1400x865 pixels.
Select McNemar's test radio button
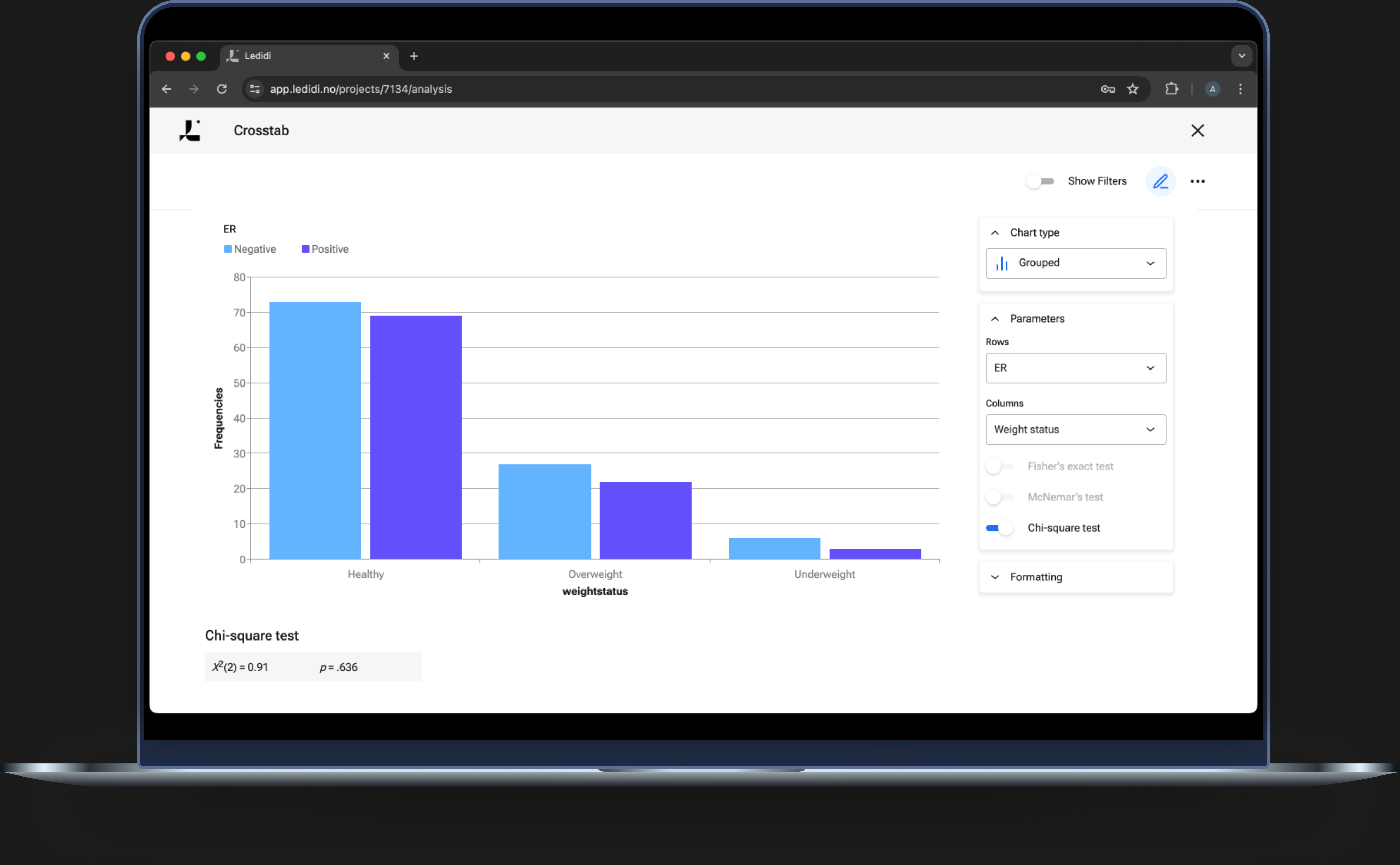(x=999, y=497)
